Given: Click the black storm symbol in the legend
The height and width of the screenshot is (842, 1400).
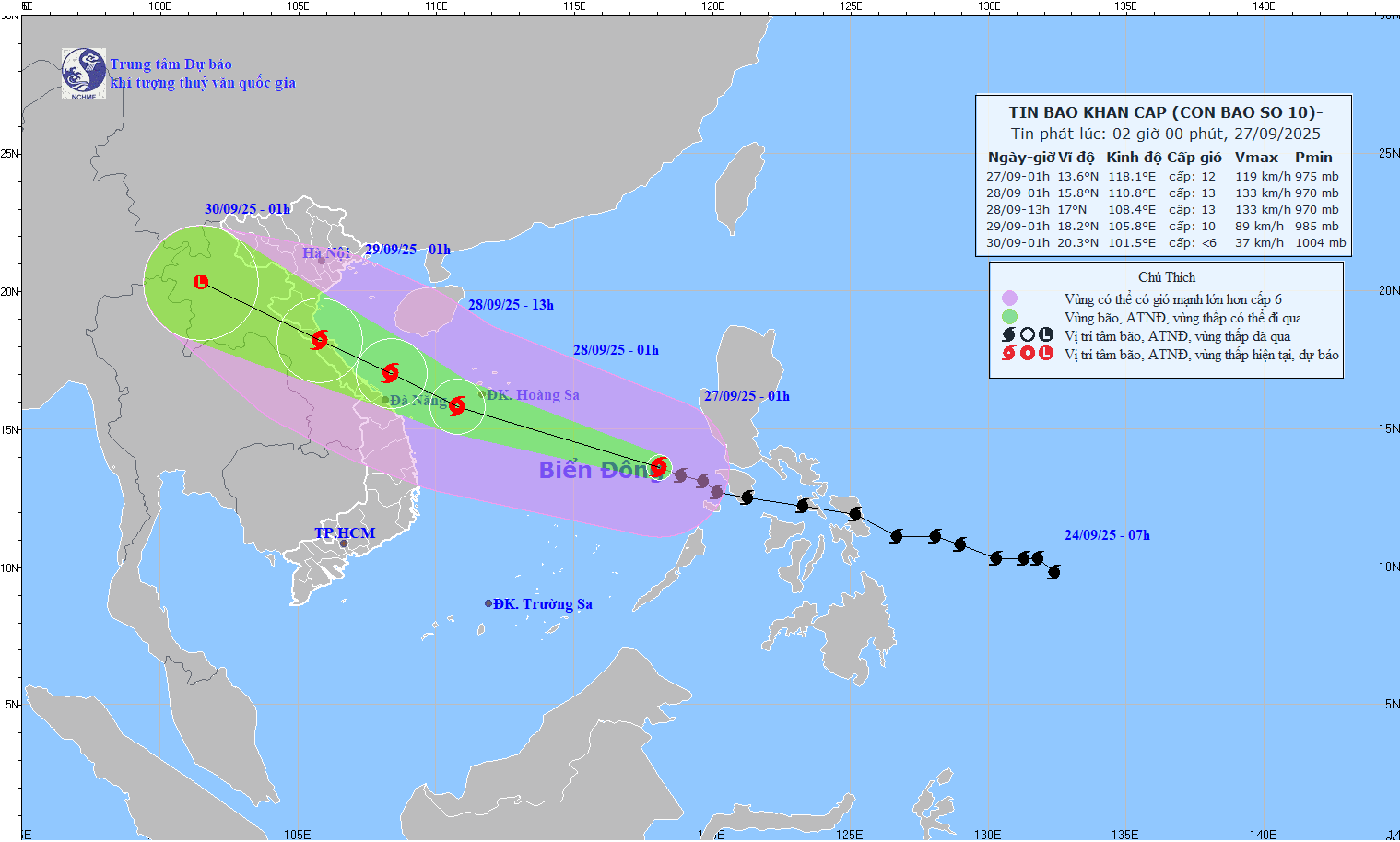Looking at the screenshot, I should point(1008,335).
